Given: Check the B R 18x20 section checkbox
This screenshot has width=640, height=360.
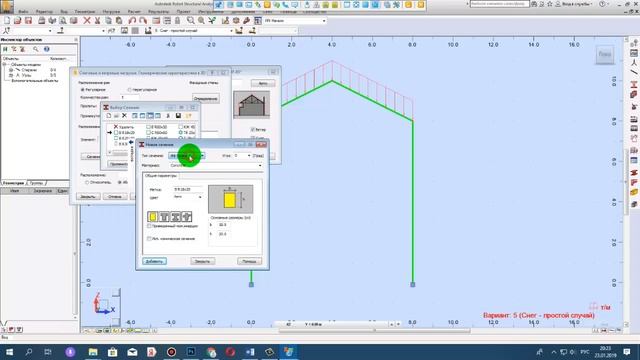Looking at the screenshot, I should click(x=116, y=133).
